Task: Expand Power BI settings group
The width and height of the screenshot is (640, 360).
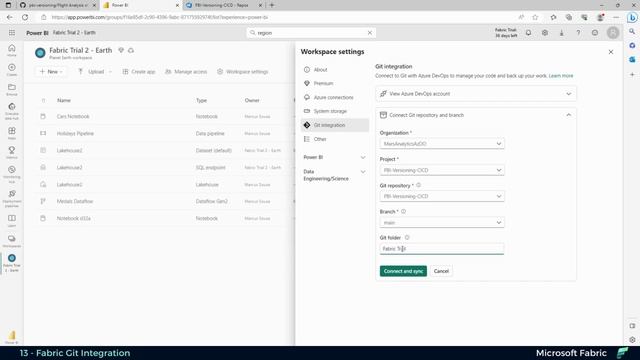Action: [x=334, y=157]
